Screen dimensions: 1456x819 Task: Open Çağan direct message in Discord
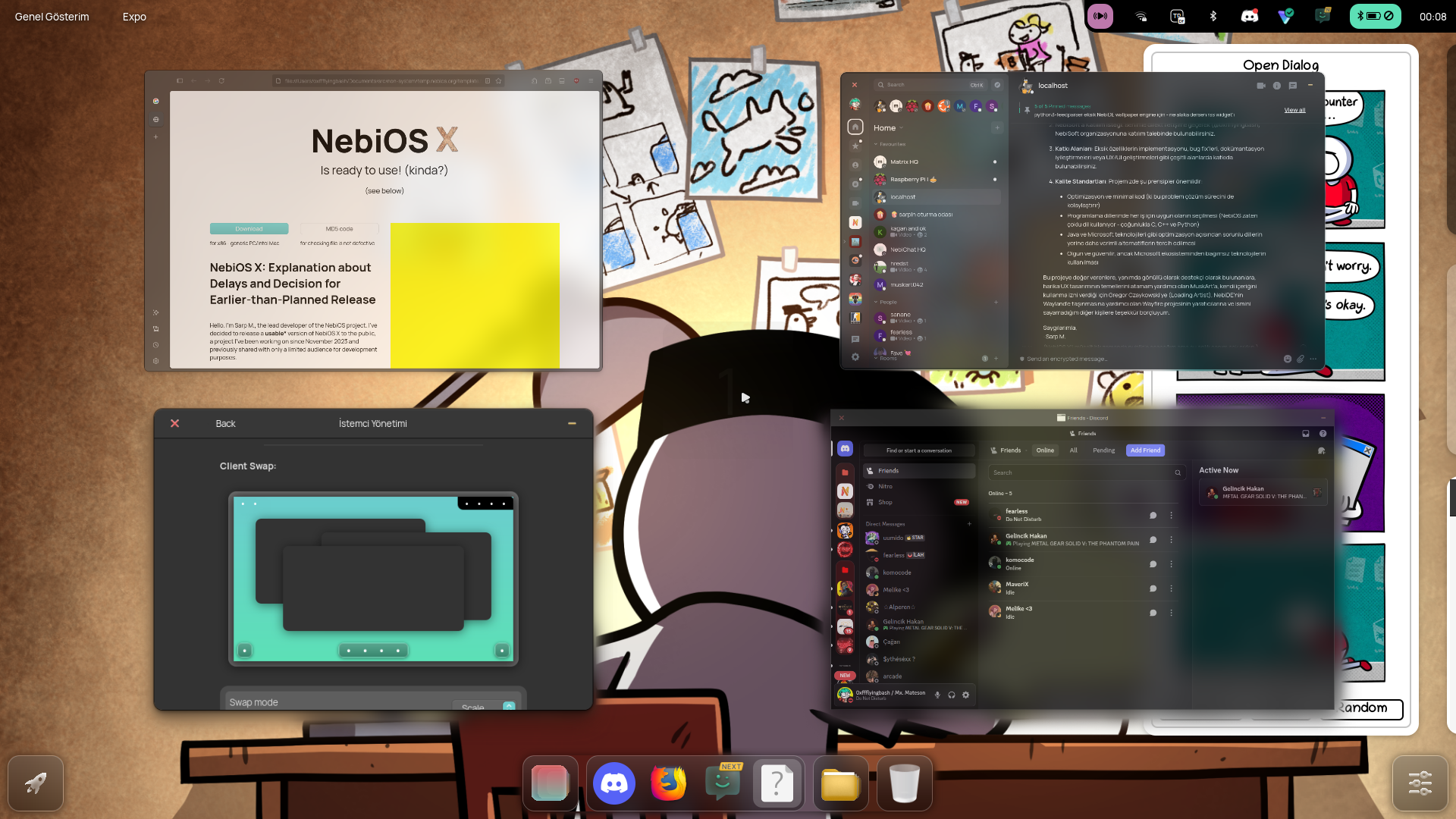[x=918, y=642]
